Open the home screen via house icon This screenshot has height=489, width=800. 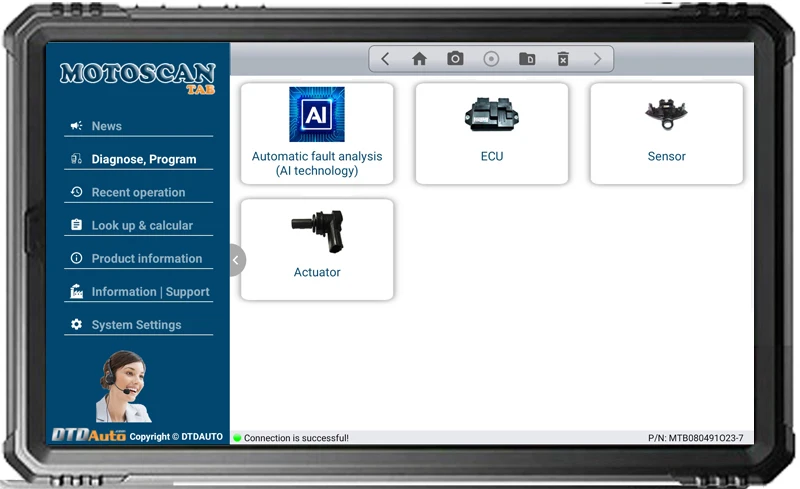pos(419,59)
